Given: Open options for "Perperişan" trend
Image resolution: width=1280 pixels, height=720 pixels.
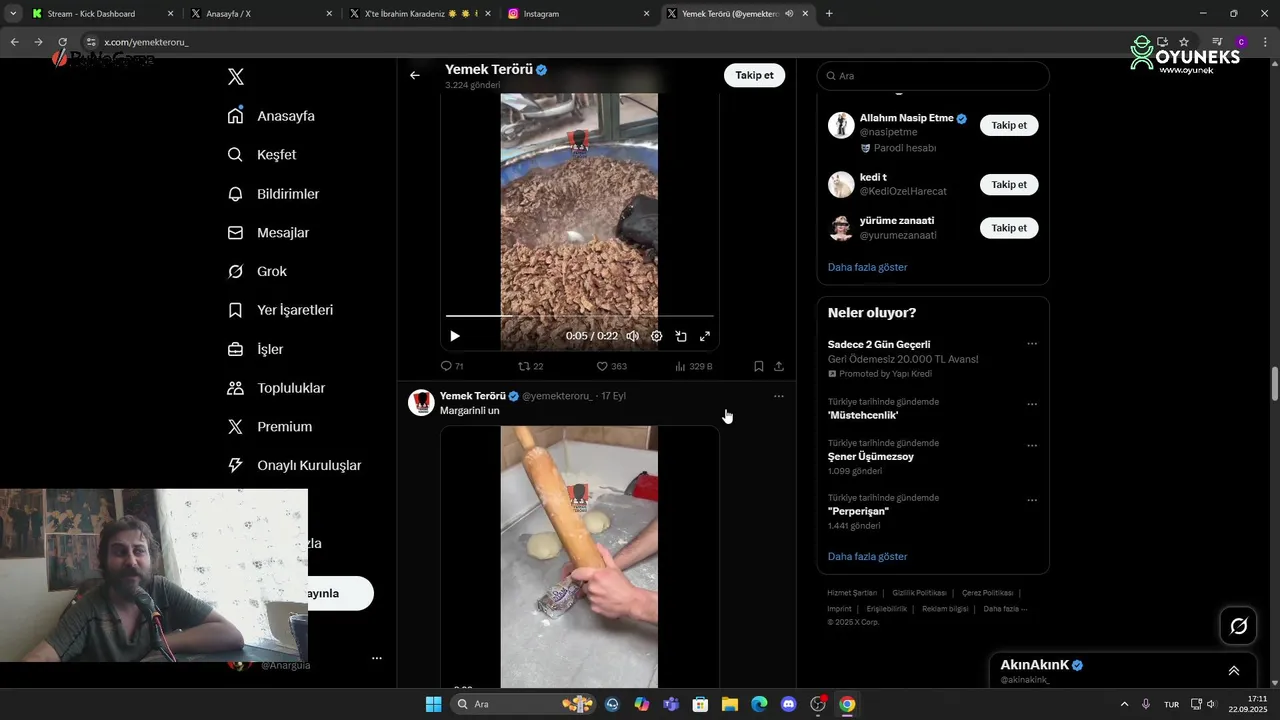Looking at the screenshot, I should 1032,501.
